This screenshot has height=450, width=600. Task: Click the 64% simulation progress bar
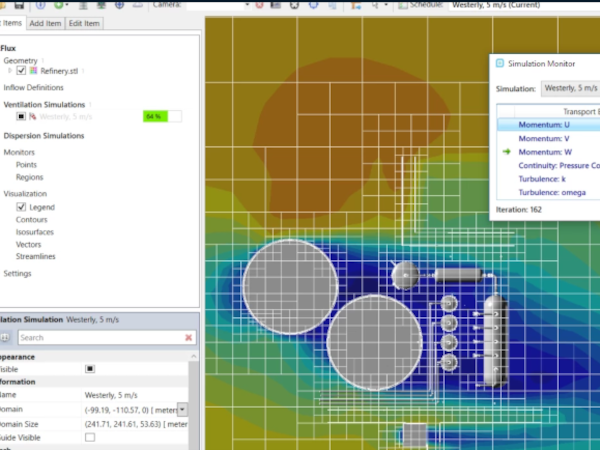161,116
